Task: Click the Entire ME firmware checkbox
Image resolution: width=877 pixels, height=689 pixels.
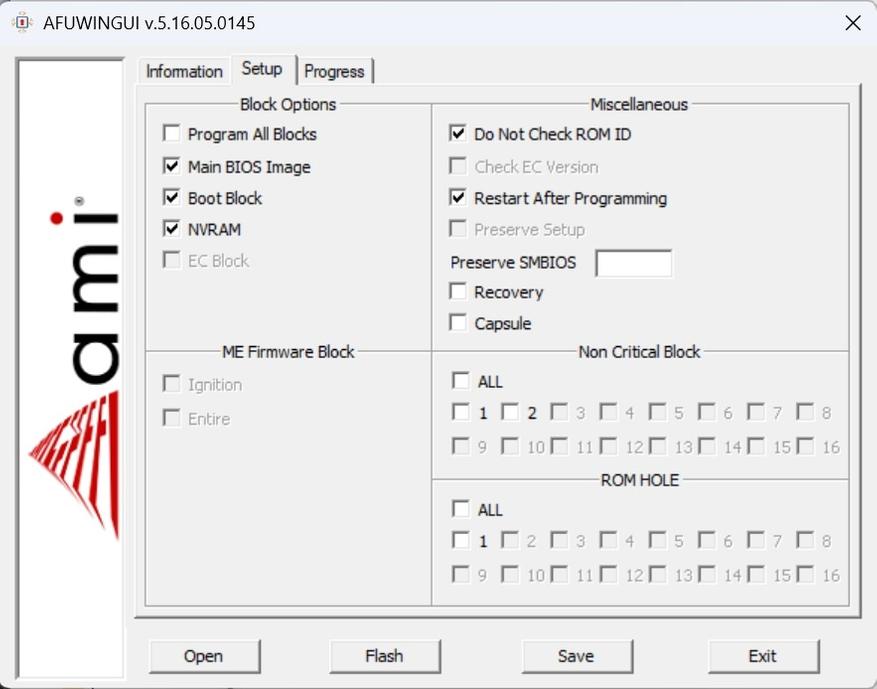Action: (x=172, y=418)
